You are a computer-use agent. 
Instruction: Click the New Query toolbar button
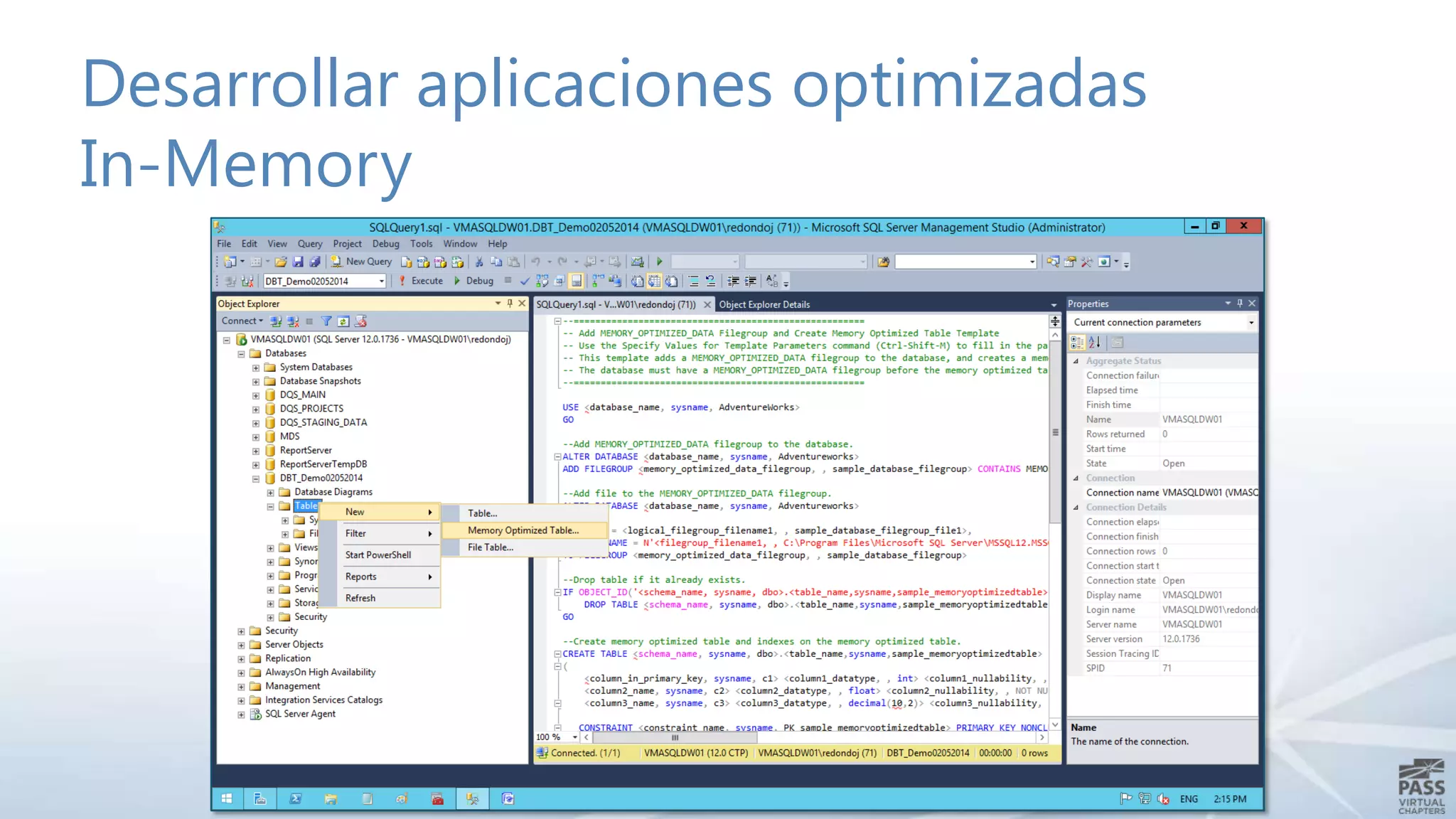pyautogui.click(x=362, y=262)
